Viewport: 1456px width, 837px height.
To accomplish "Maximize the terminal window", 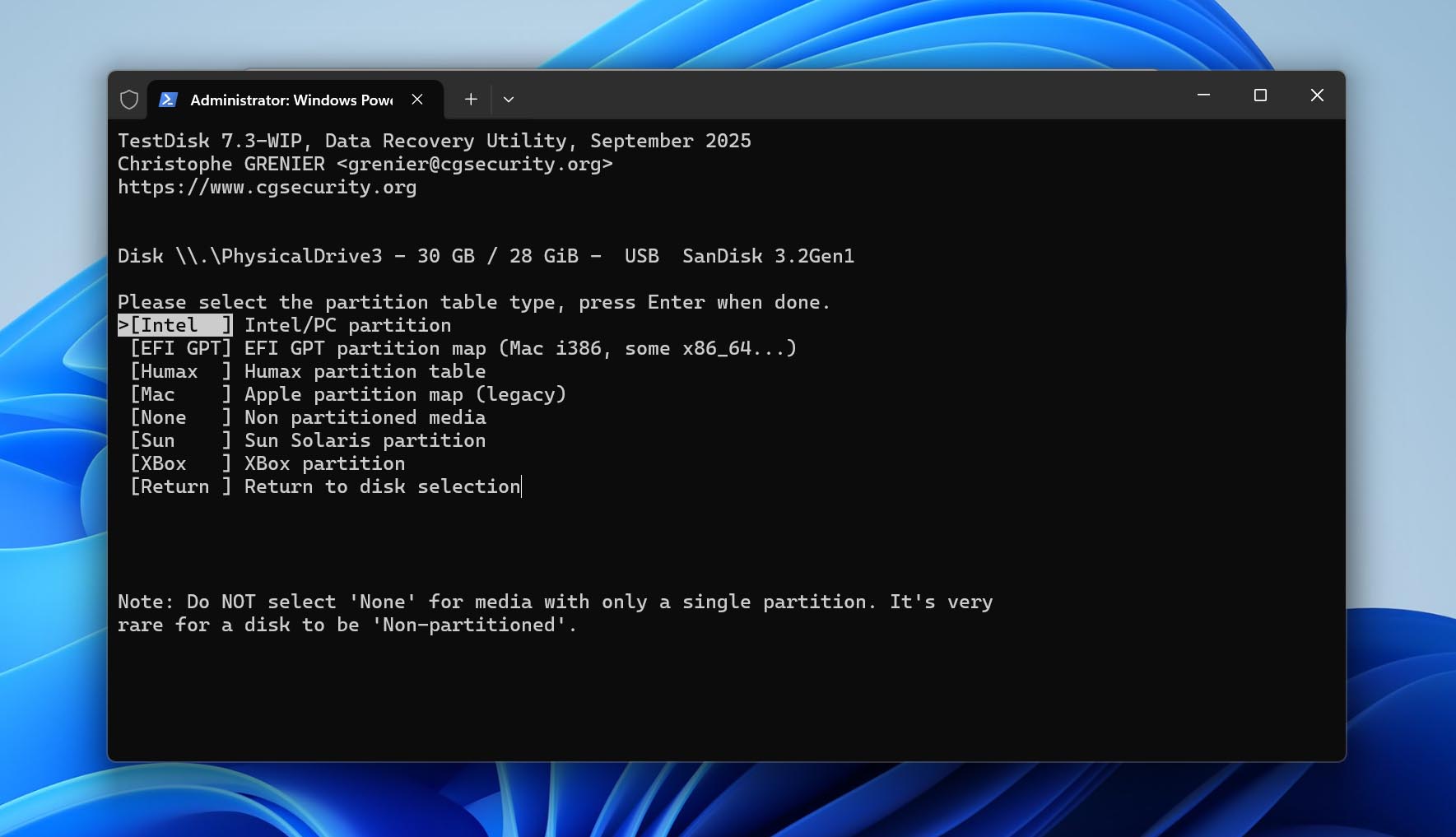I will [x=1260, y=95].
